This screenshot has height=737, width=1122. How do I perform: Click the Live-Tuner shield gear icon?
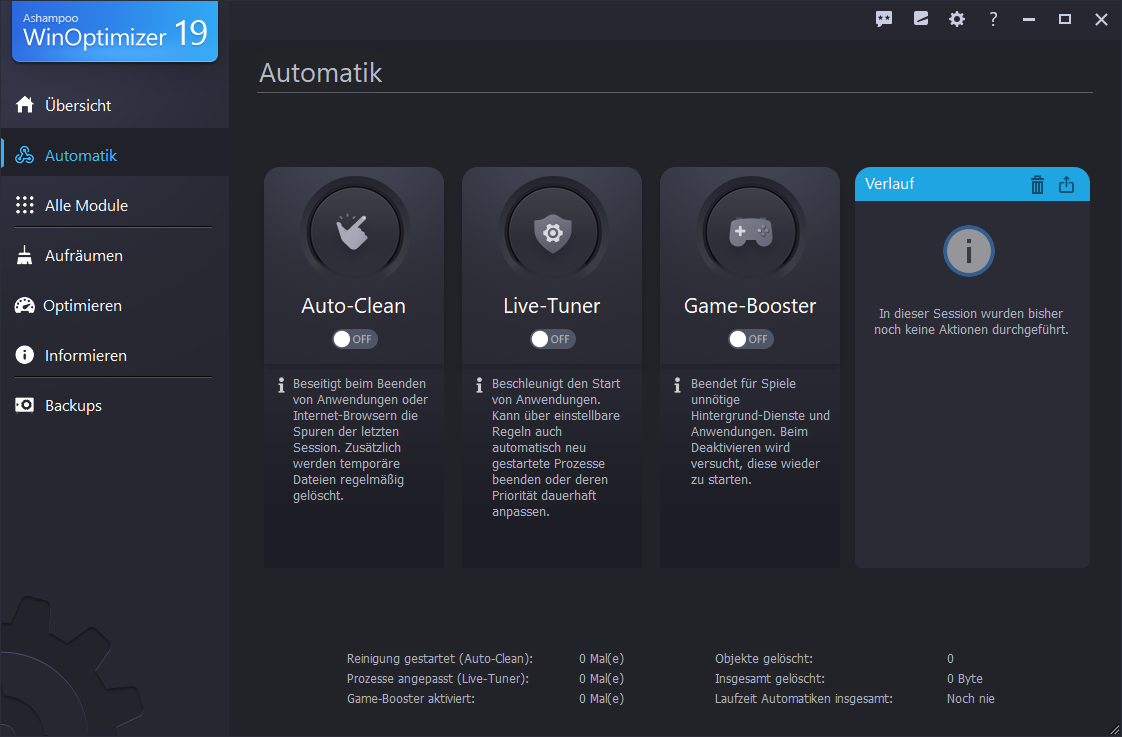[551, 232]
